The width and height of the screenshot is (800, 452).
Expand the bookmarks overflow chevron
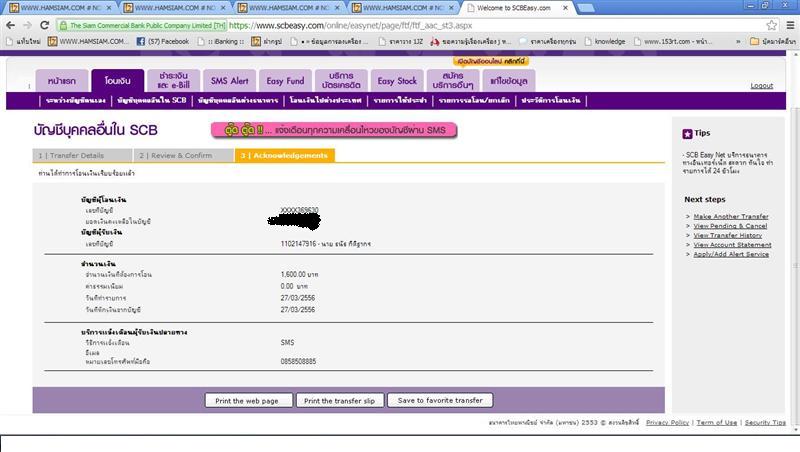click(738, 41)
